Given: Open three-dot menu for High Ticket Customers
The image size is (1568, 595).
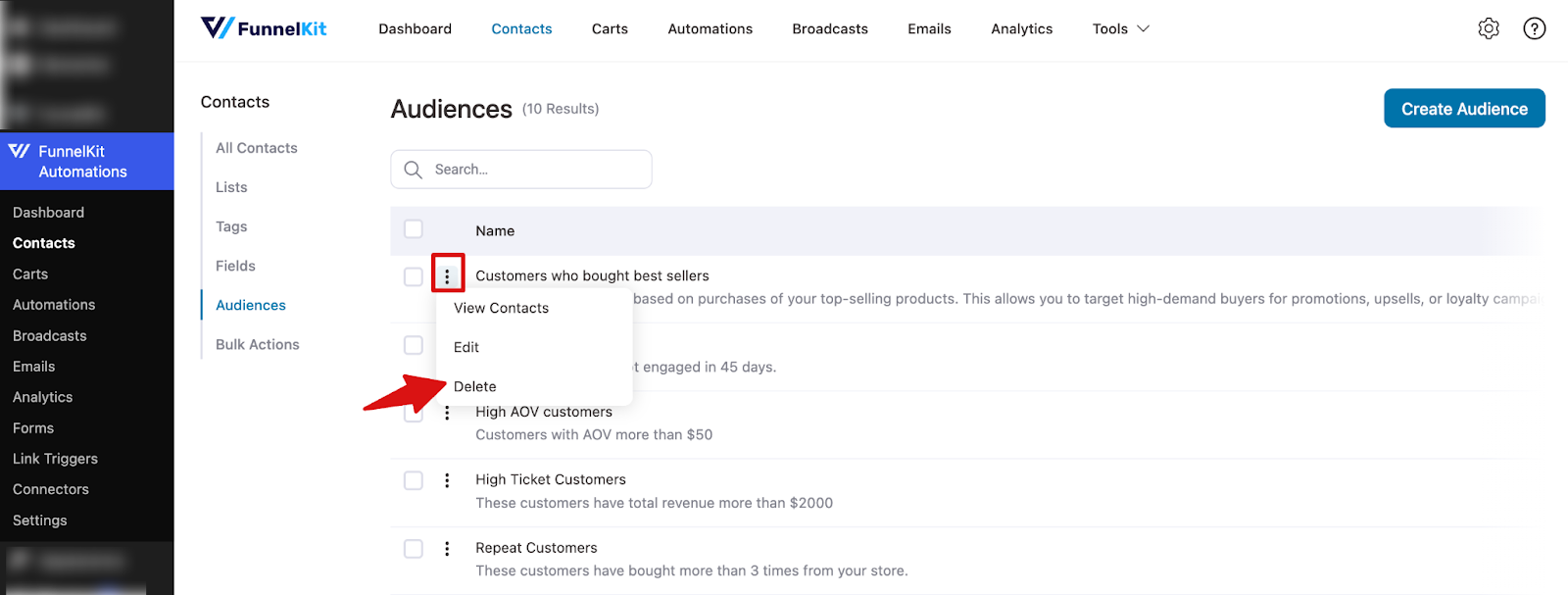Looking at the screenshot, I should point(447,480).
